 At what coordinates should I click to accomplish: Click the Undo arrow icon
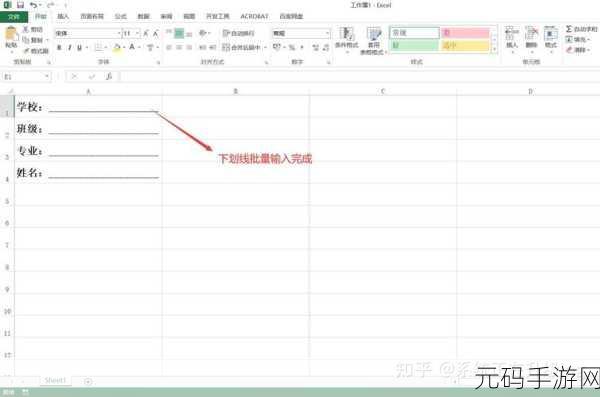33,5
